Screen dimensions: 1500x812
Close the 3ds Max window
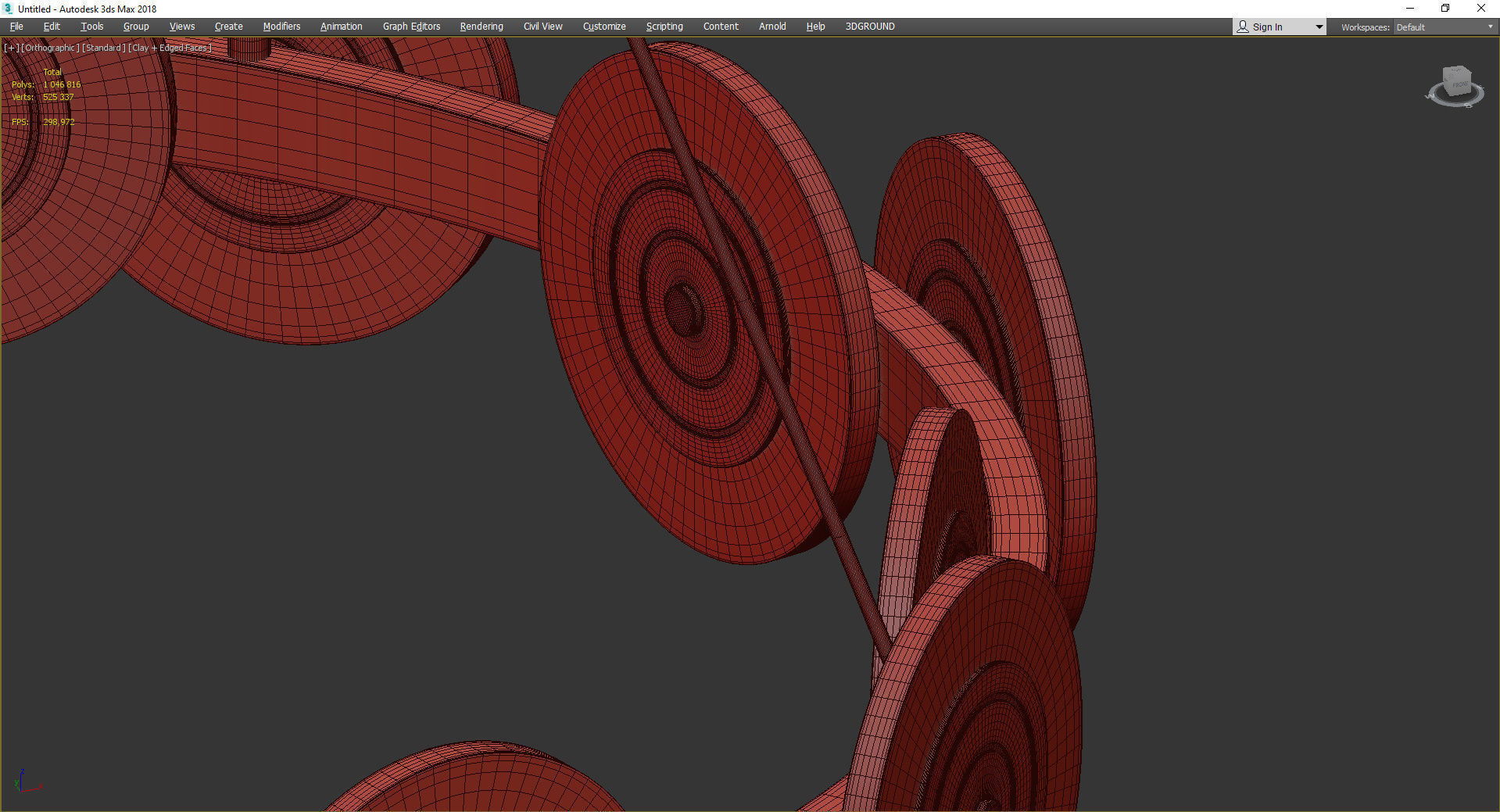click(1481, 9)
